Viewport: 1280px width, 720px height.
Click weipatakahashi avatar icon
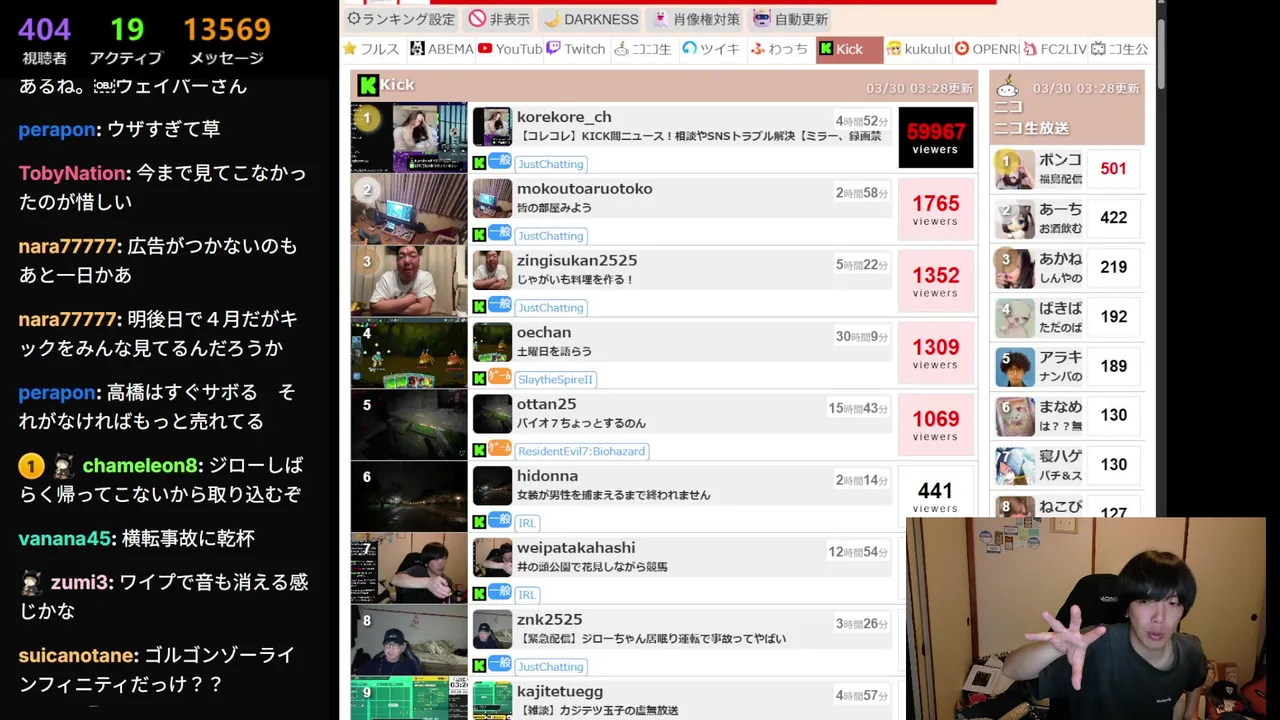click(492, 559)
